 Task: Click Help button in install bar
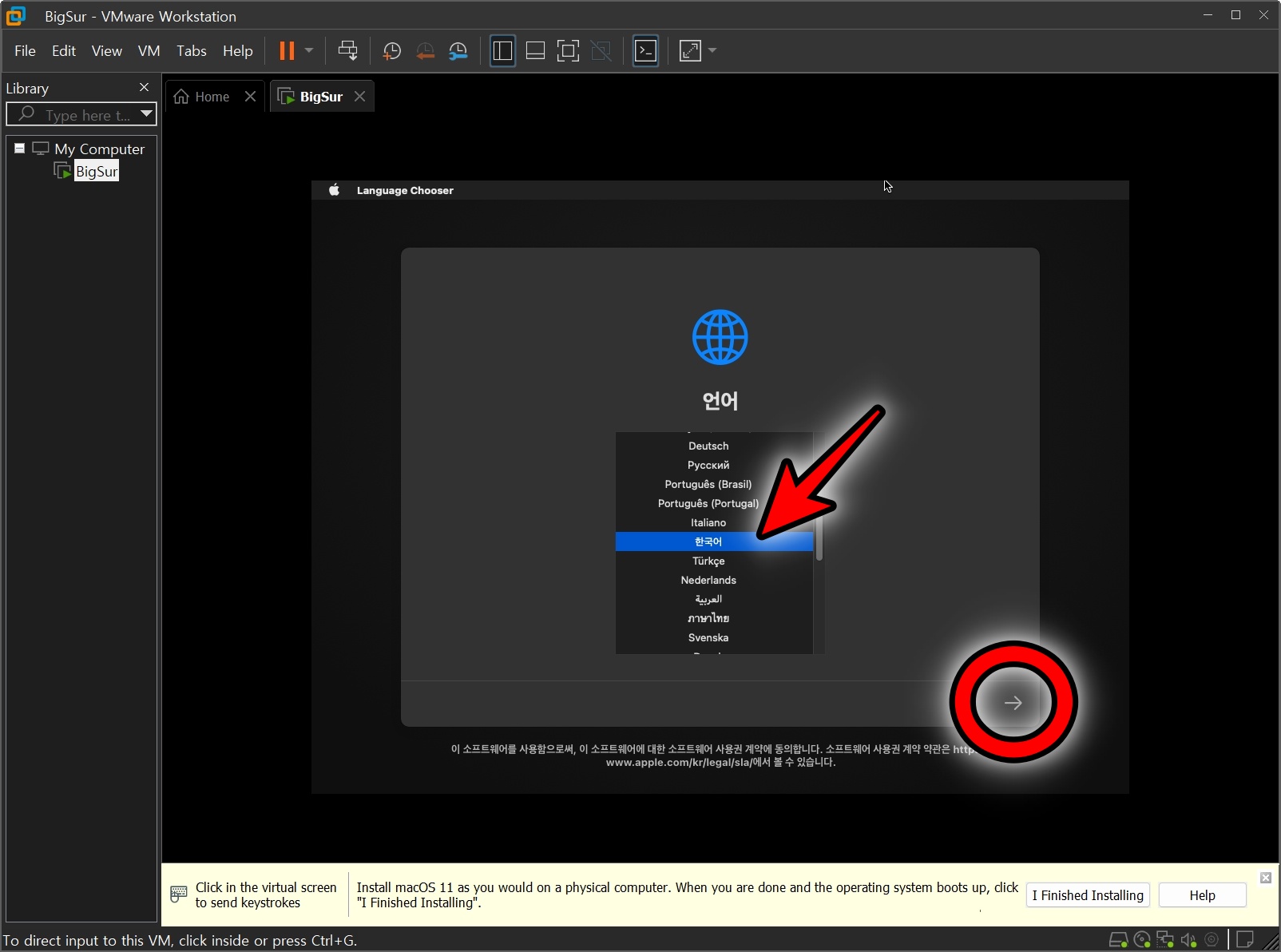(1202, 895)
